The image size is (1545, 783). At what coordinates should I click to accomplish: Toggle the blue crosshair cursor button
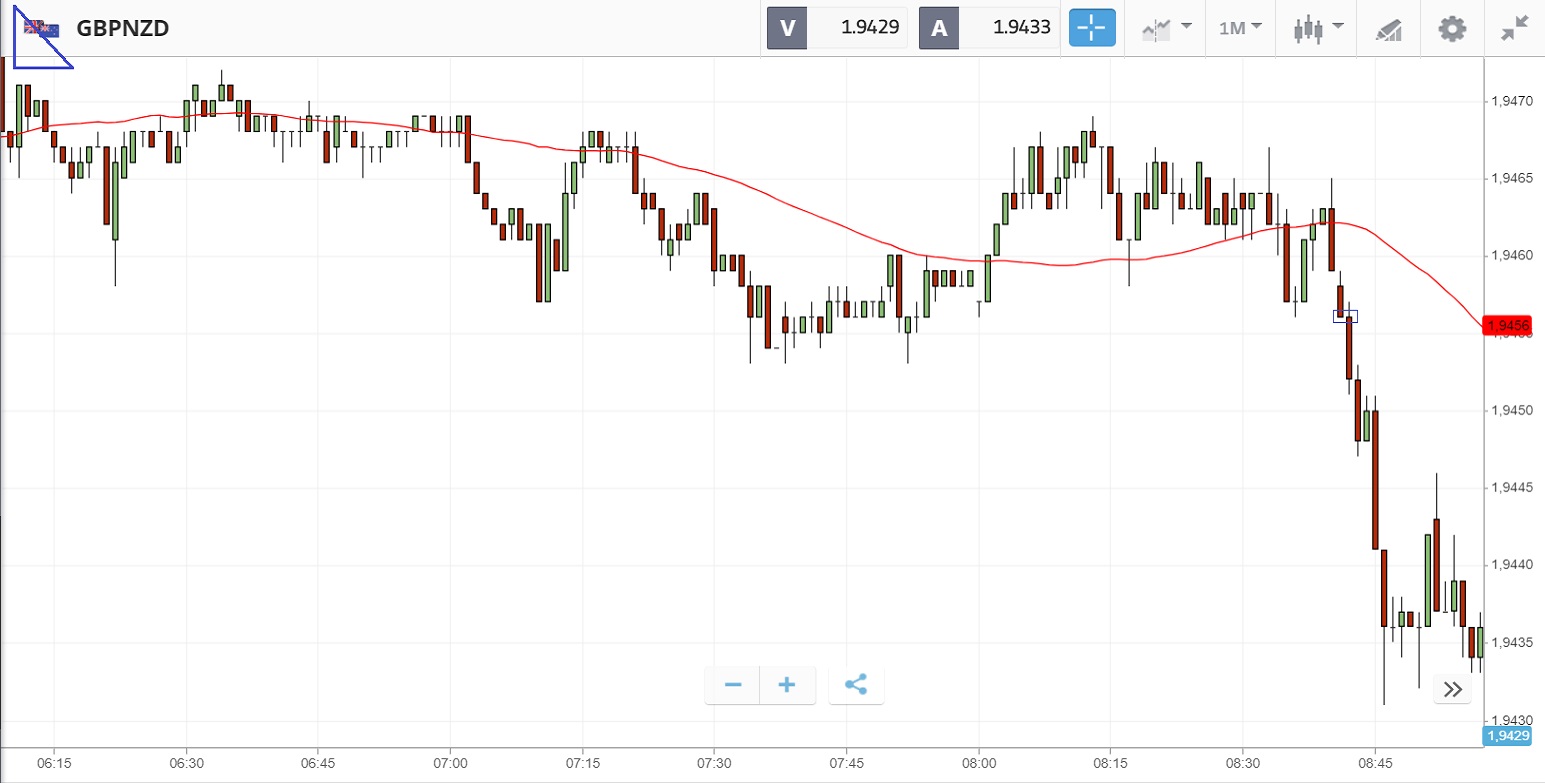[1092, 28]
